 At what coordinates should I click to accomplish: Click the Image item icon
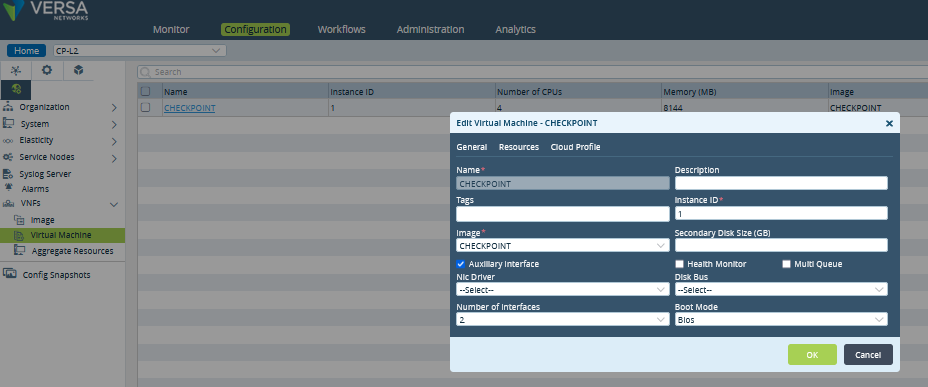point(19,220)
